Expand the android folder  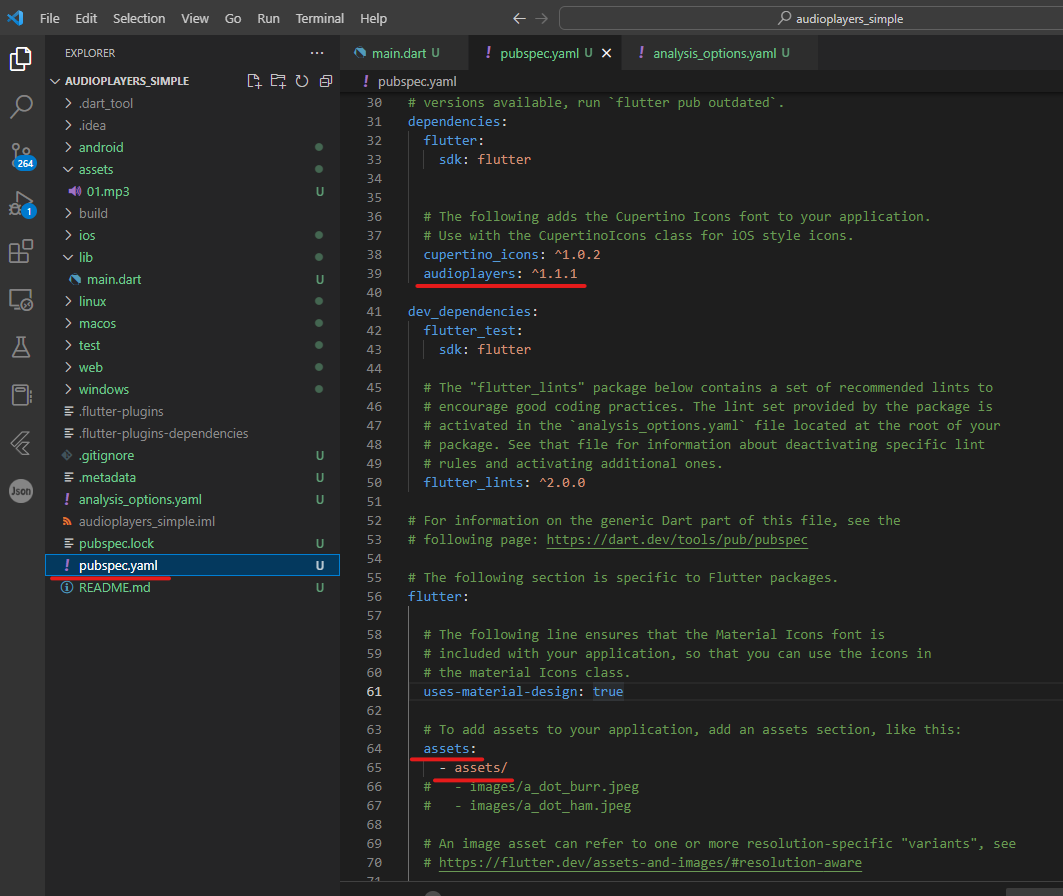[x=193, y=147]
